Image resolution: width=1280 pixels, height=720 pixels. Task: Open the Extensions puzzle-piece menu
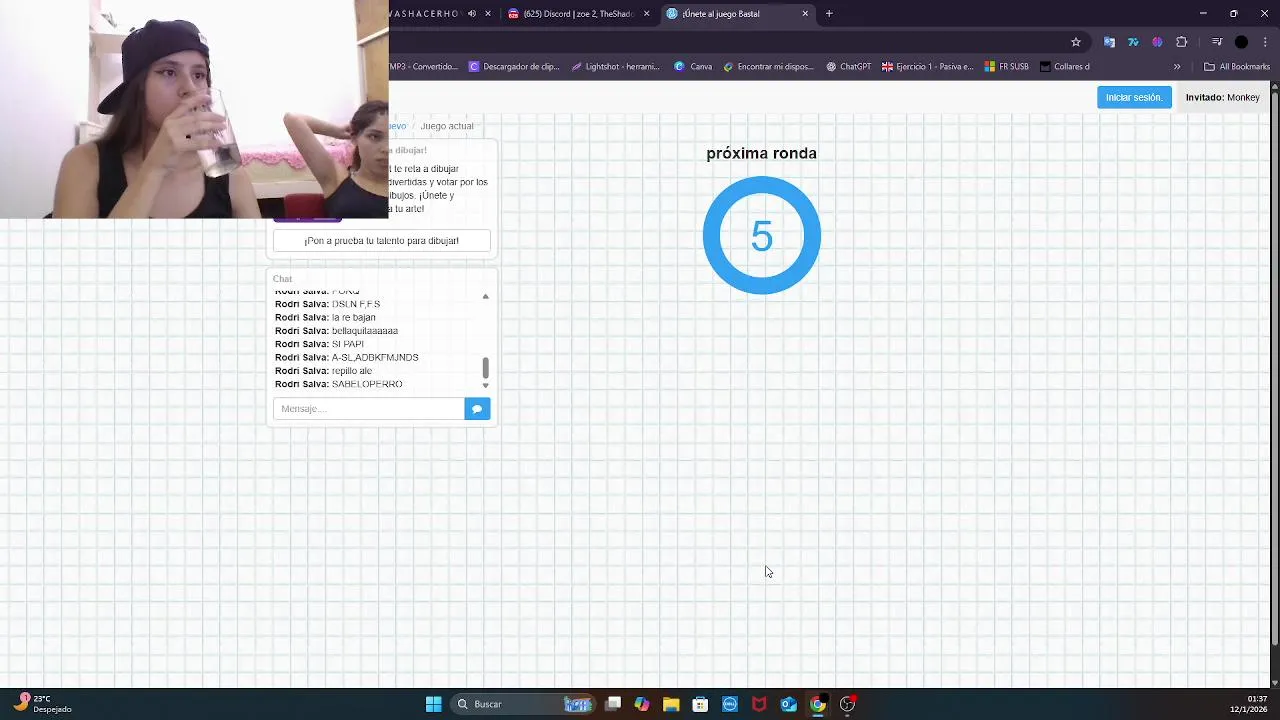(x=1182, y=42)
